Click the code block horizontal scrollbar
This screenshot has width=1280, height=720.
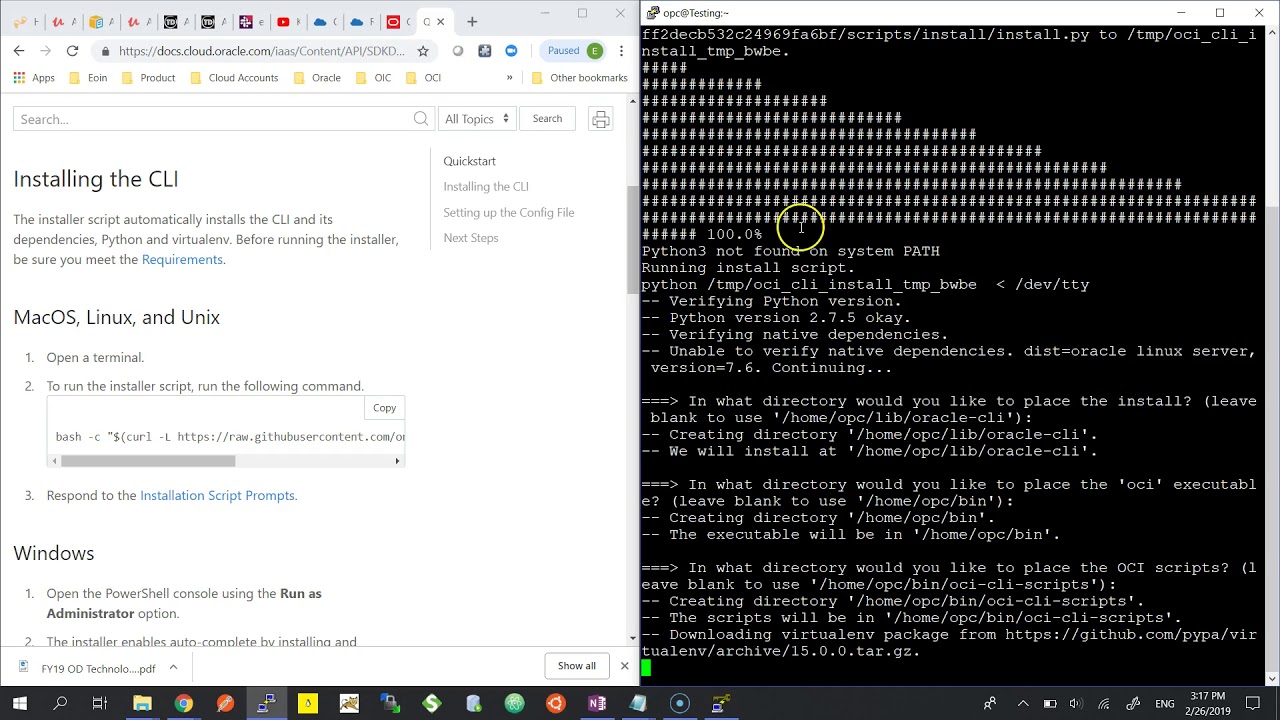click(148, 461)
